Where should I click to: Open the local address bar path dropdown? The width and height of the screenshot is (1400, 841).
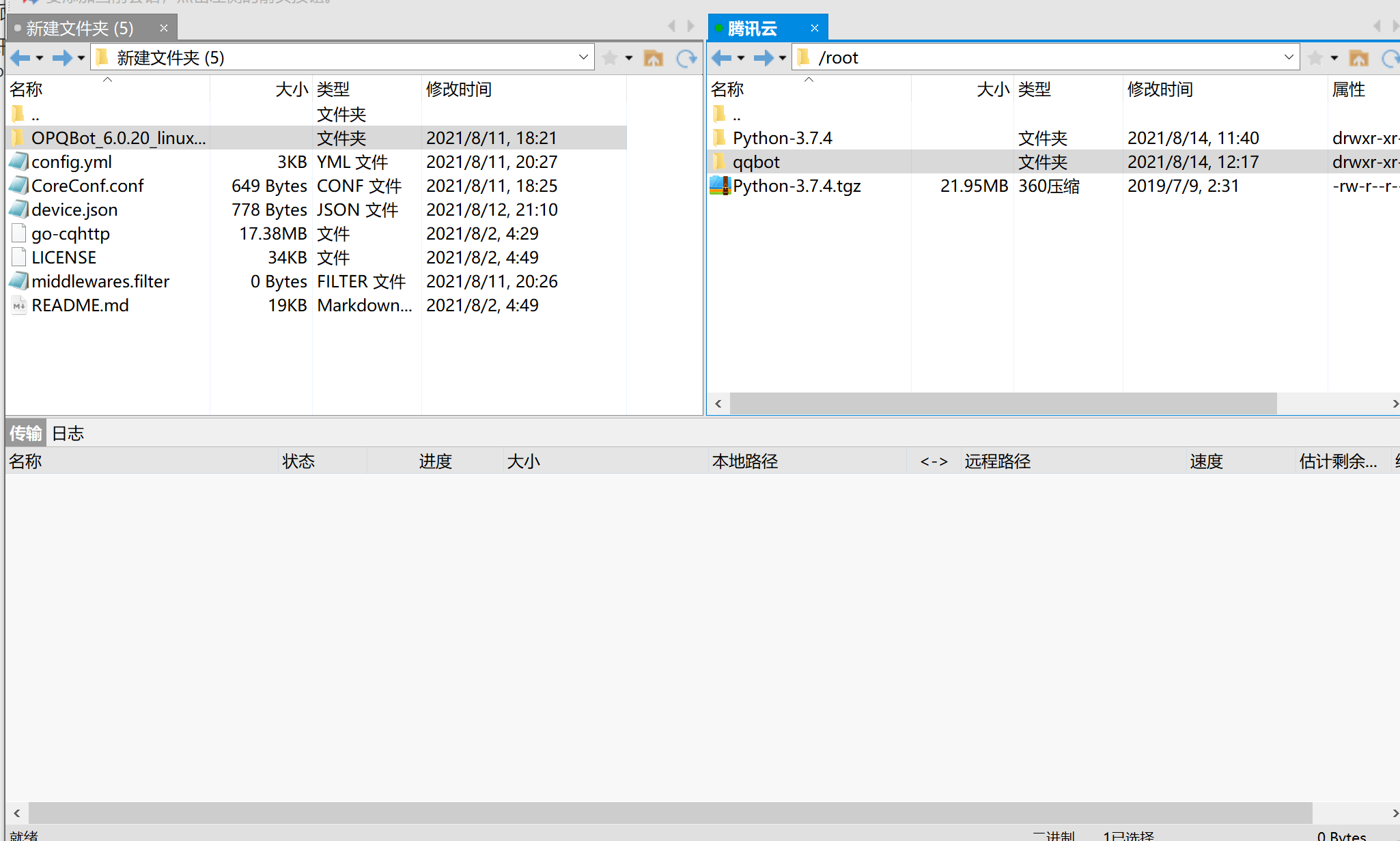tap(583, 57)
